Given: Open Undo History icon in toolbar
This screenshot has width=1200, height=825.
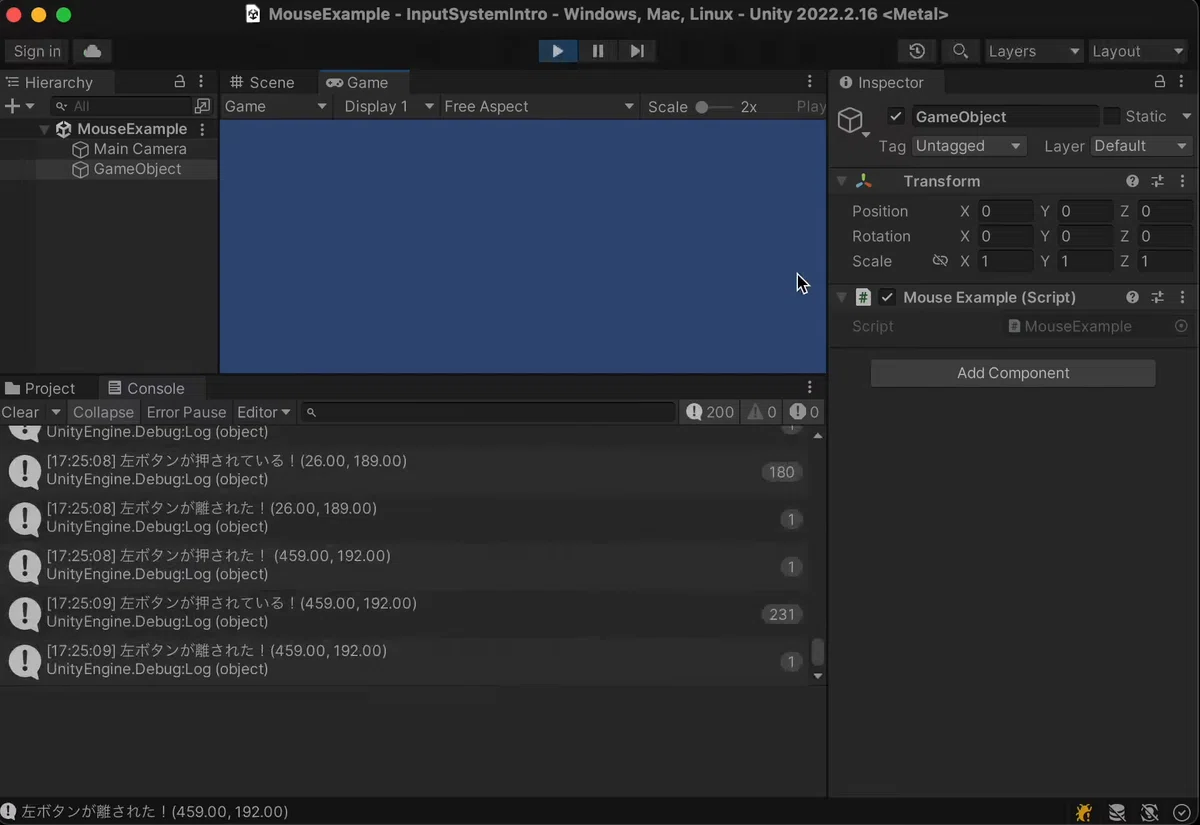Looking at the screenshot, I should [917, 51].
